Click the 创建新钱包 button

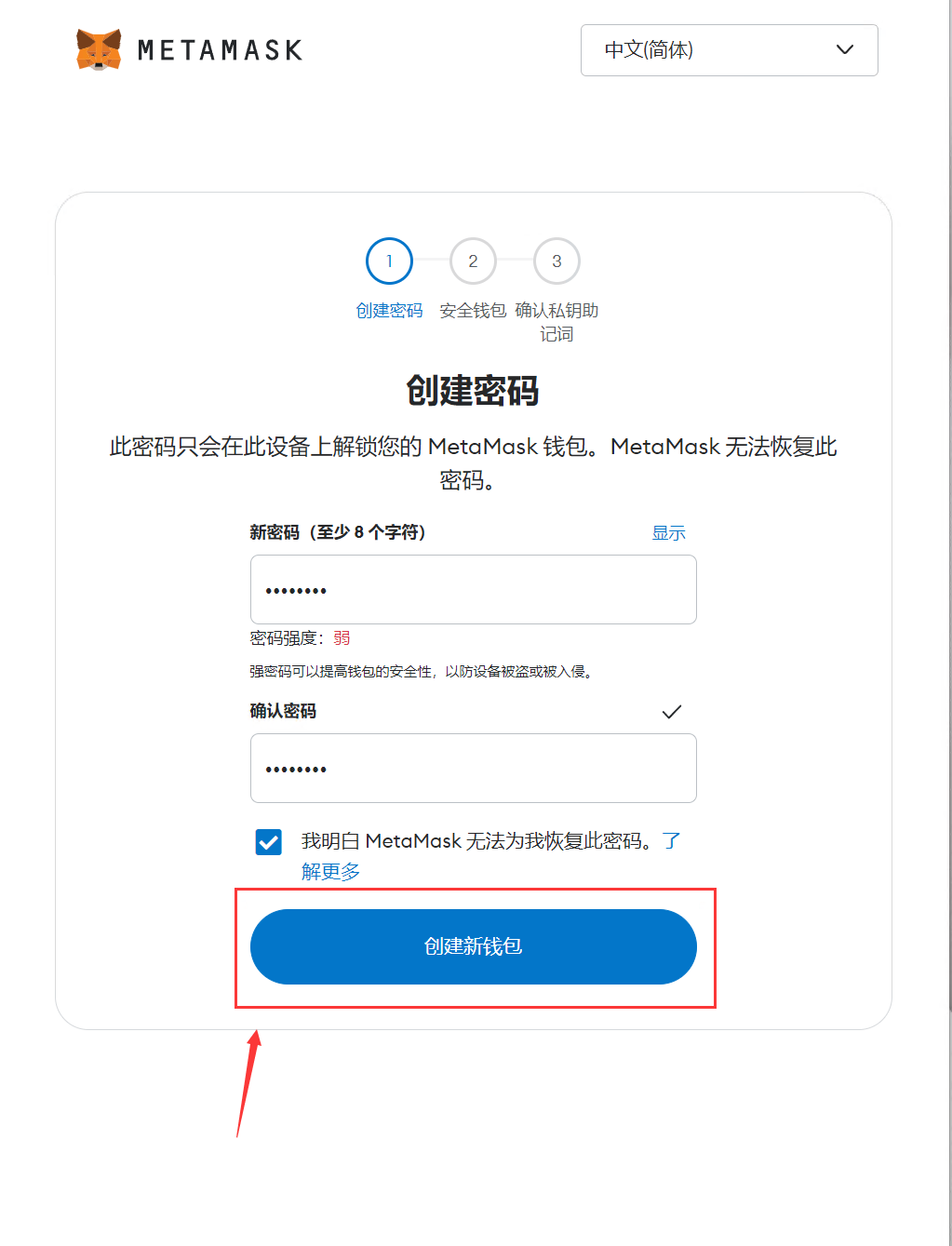tap(474, 946)
